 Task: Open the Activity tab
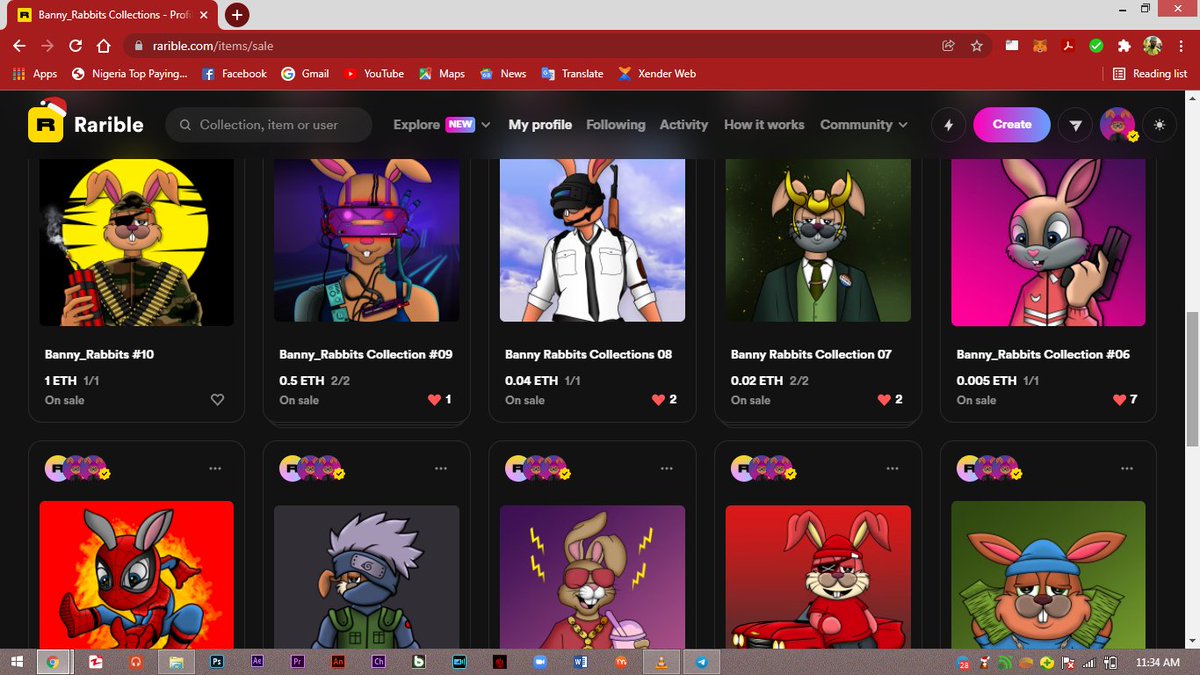684,125
